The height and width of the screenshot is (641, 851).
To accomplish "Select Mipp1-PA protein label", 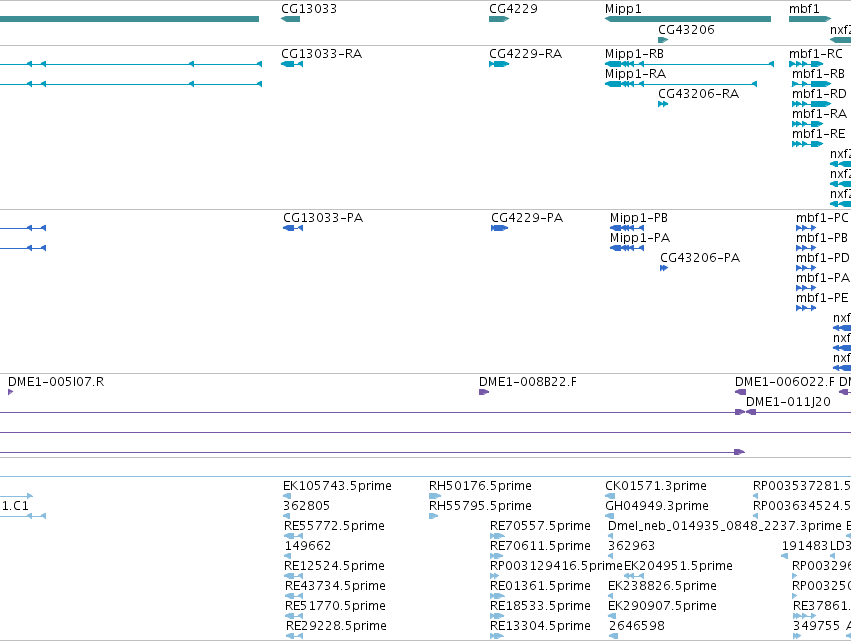I will click(x=640, y=238).
